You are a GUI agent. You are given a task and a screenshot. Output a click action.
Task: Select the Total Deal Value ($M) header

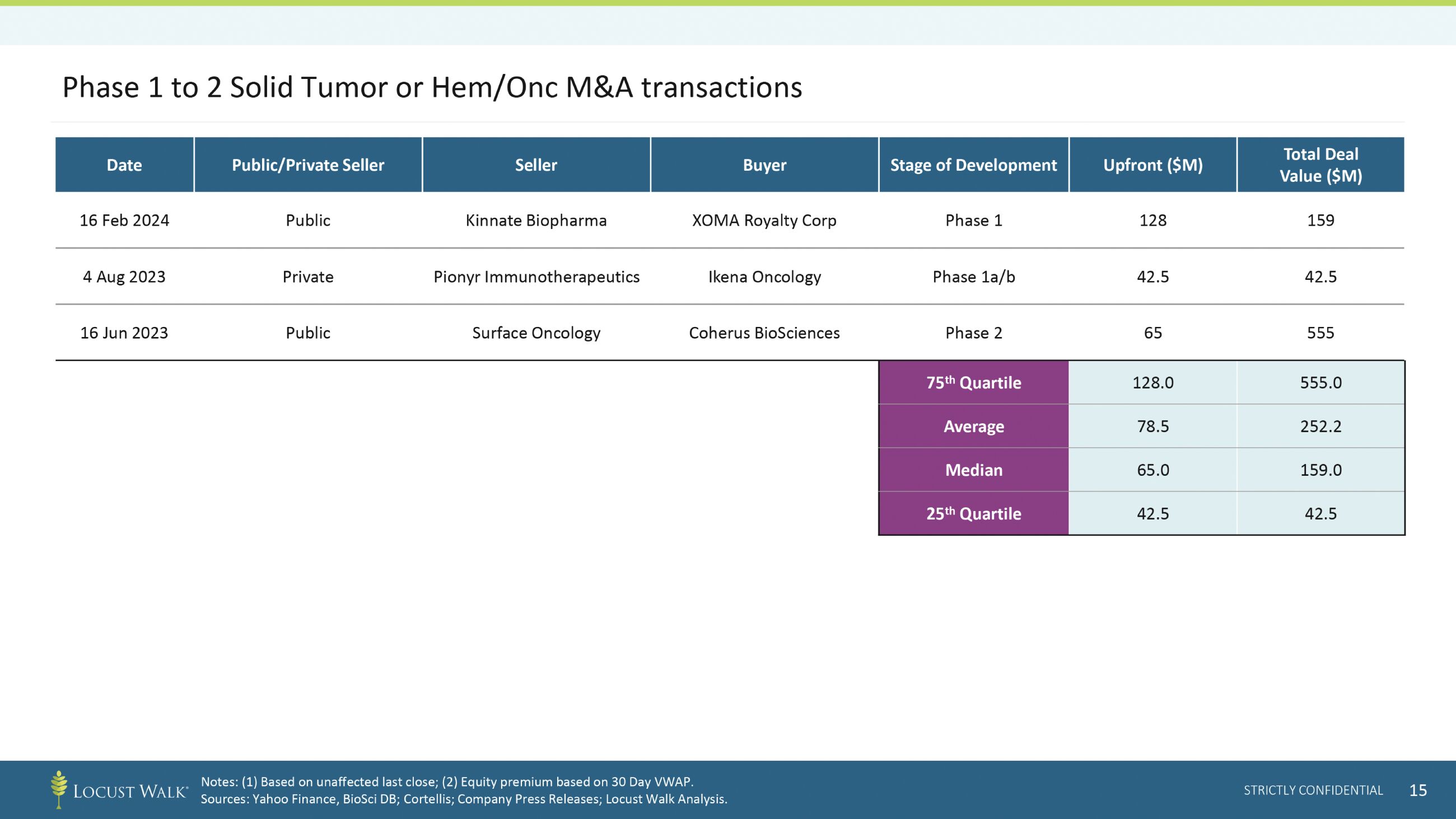tap(1320, 165)
